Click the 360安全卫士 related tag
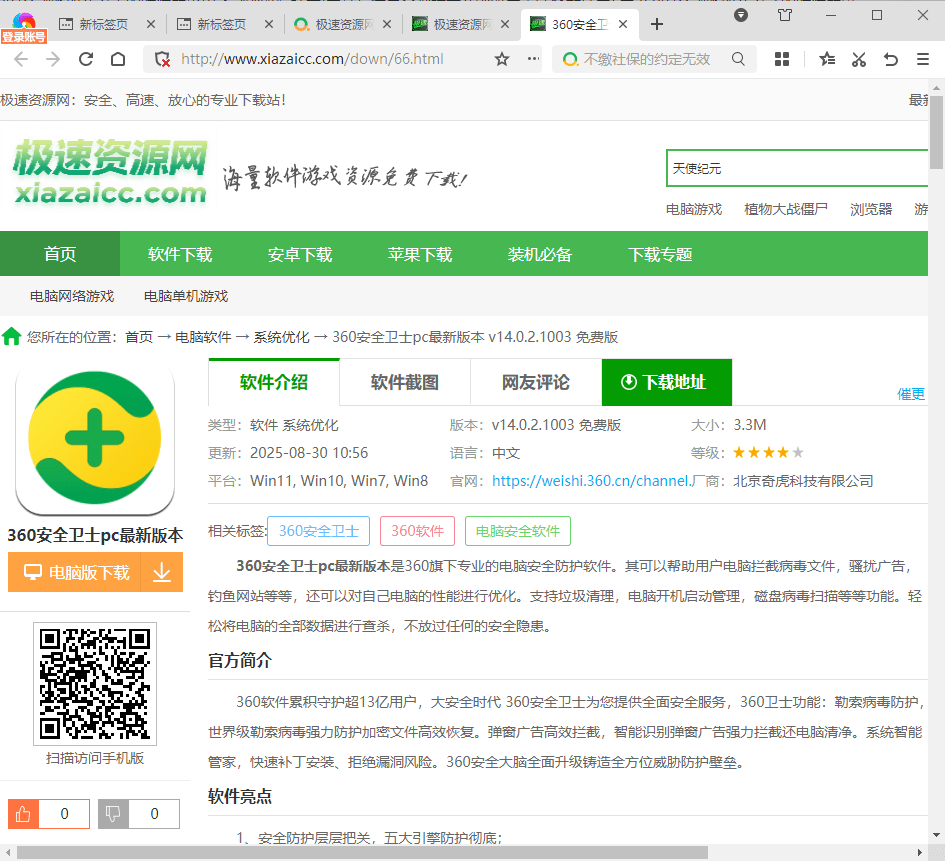The width and height of the screenshot is (945, 861). (318, 530)
